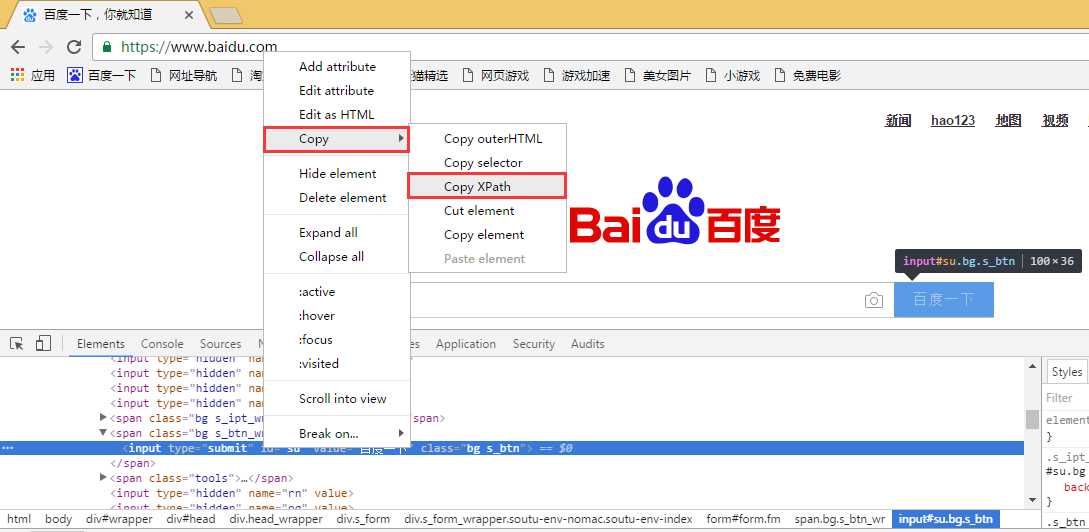This screenshot has height=532, width=1089.
Task: Open the 美女图片 bookmark
Action: click(x=658, y=75)
